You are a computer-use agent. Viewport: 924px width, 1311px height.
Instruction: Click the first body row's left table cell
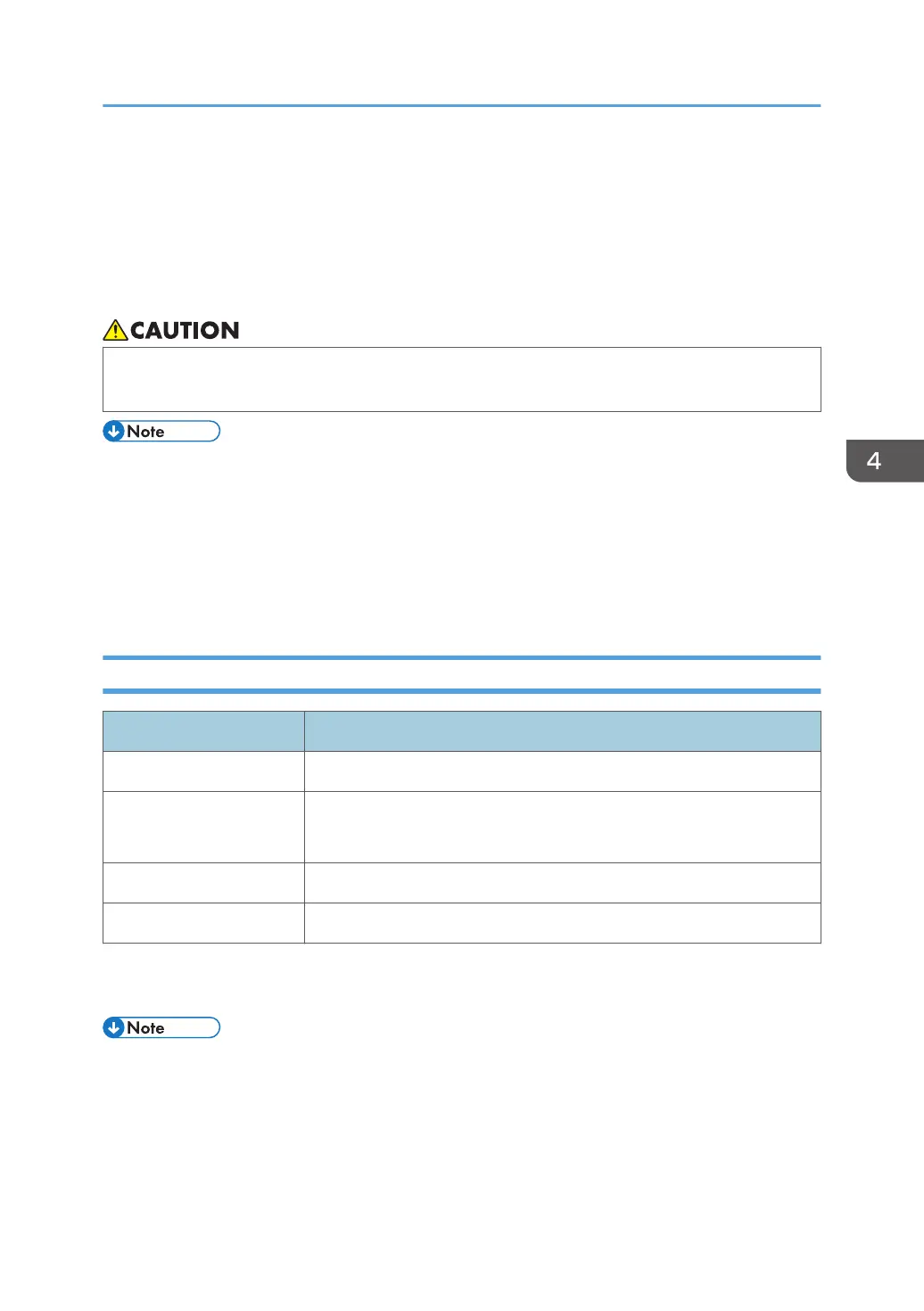click(203, 771)
